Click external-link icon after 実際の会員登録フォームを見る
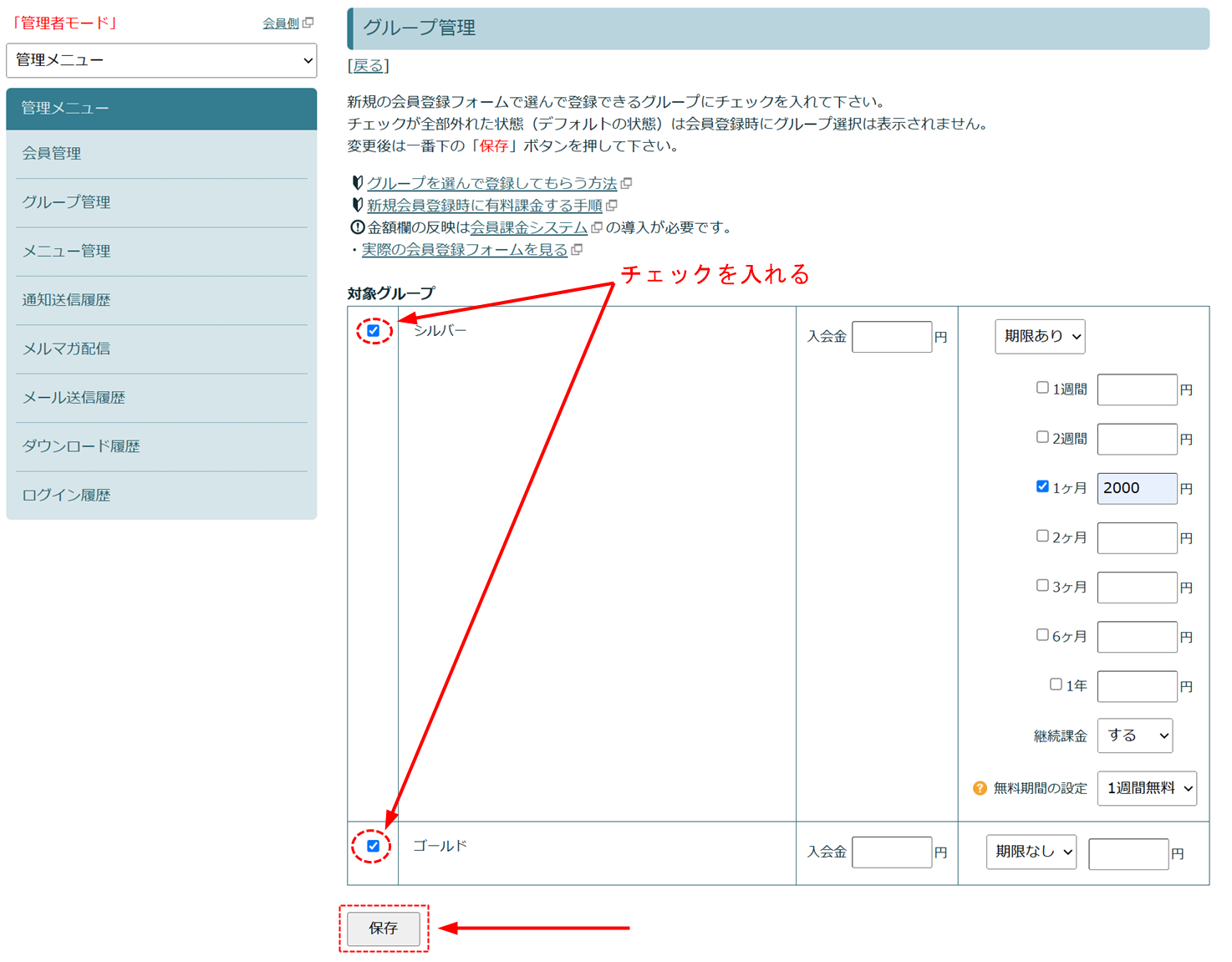The height and width of the screenshot is (962, 1232). pos(577,249)
